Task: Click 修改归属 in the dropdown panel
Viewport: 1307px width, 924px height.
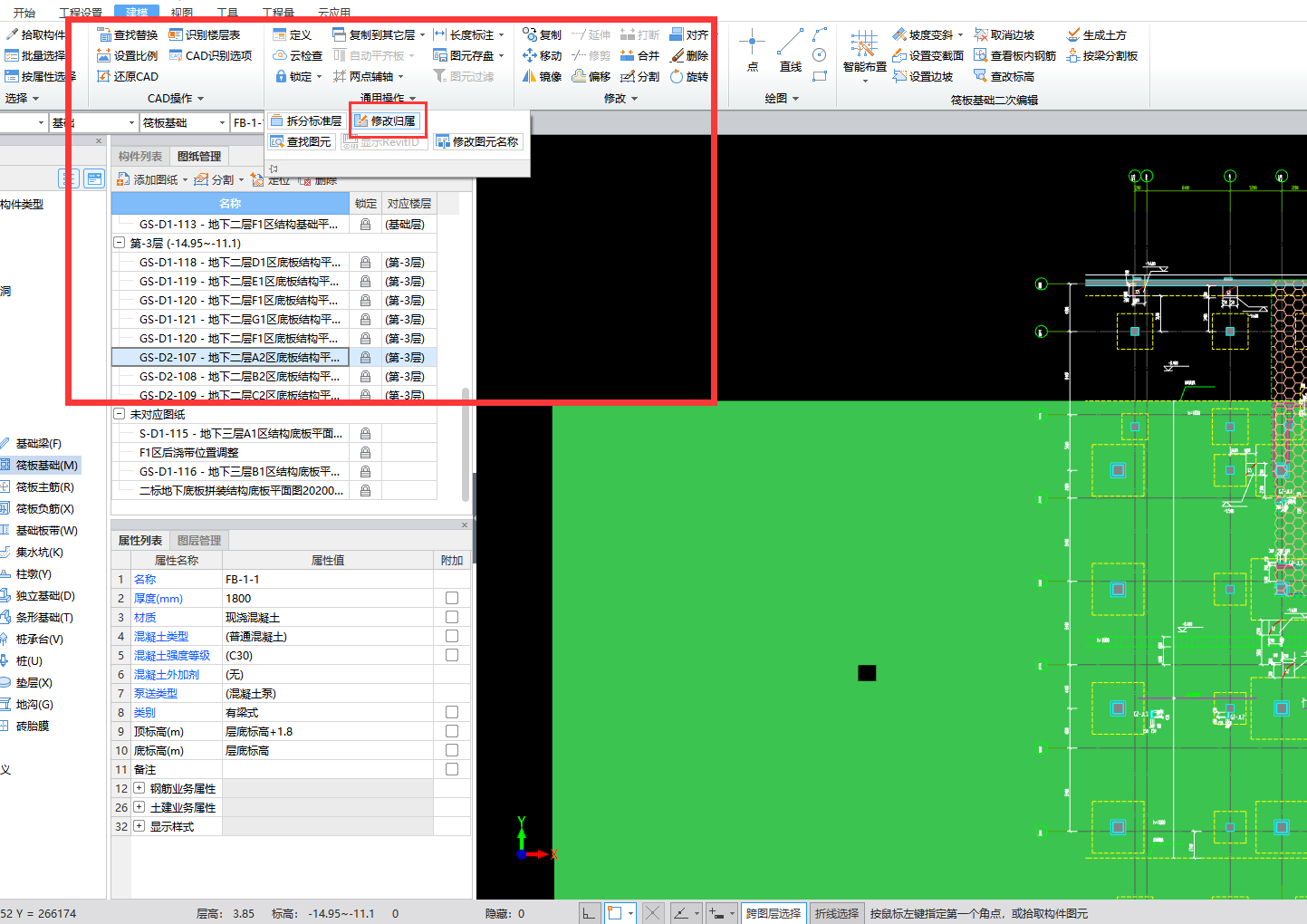Action: 385,120
